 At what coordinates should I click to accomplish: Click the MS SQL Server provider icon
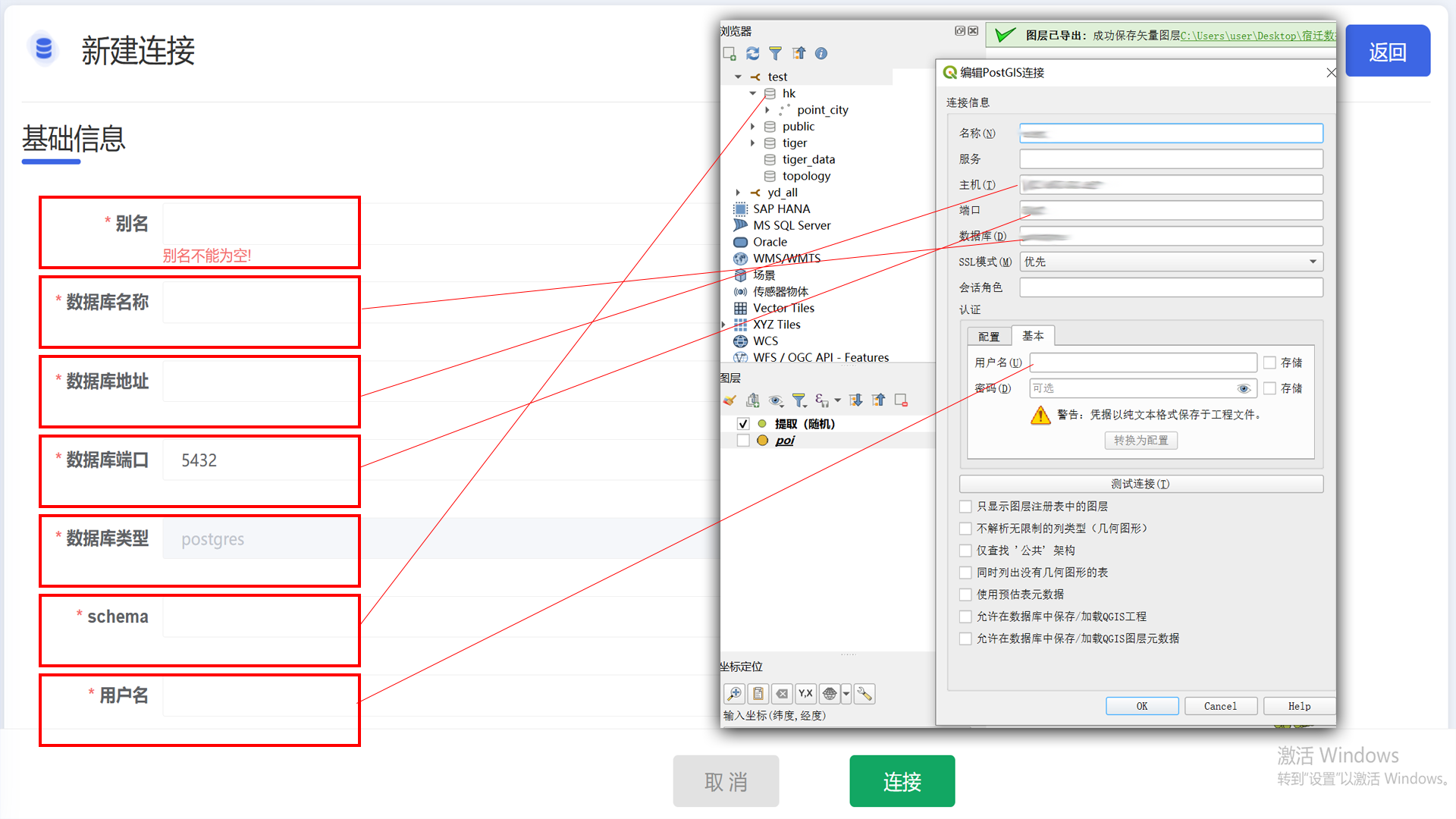click(740, 225)
